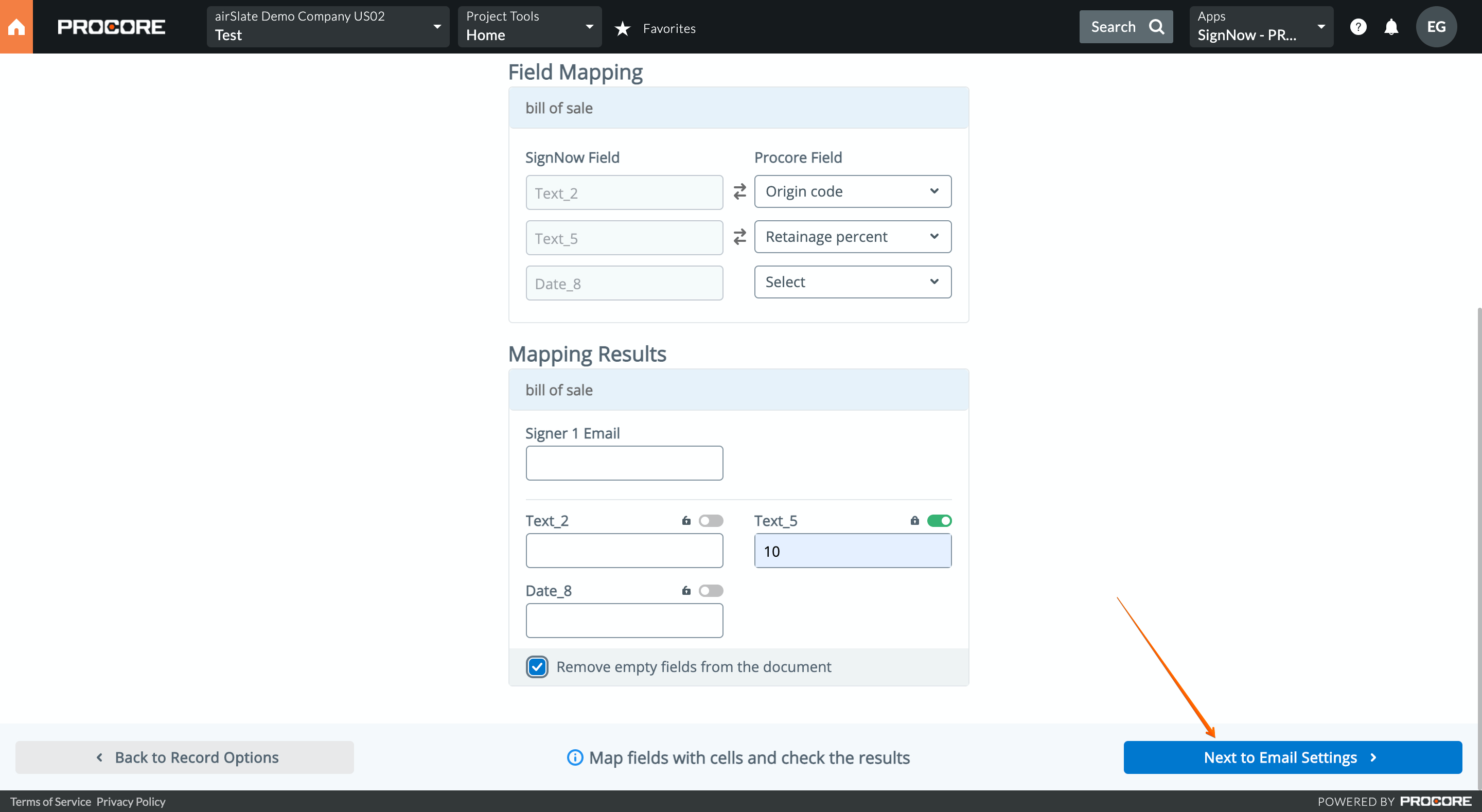The height and width of the screenshot is (812, 1482).
Task: Open the Retainage percent dropdown
Action: (x=852, y=237)
